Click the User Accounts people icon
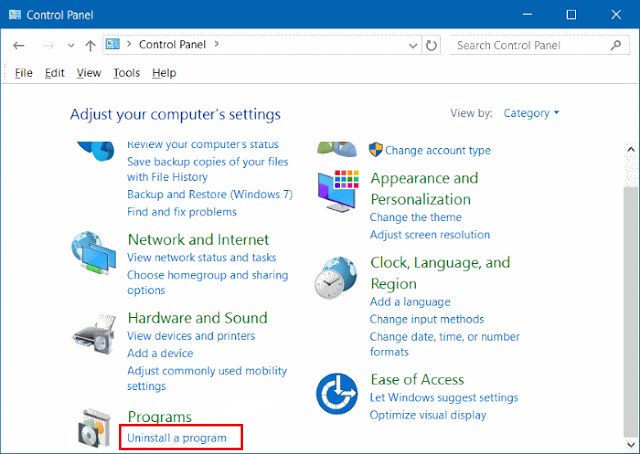Viewport: 640px width, 454px height. 337,149
